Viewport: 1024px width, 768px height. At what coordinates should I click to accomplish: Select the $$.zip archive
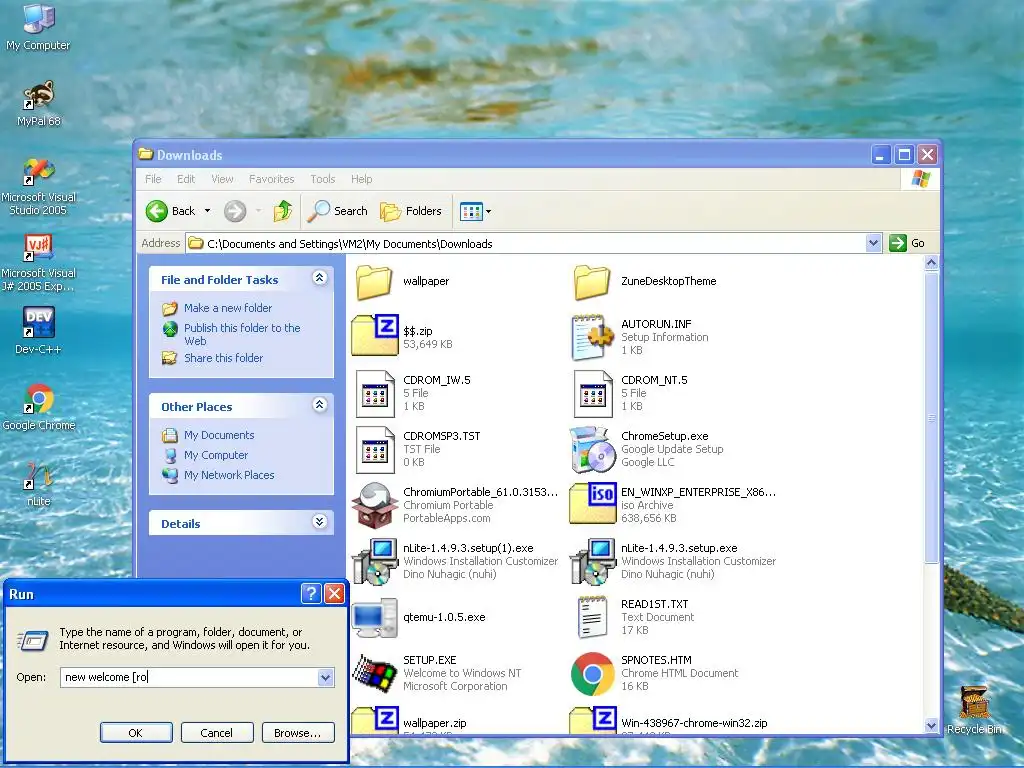pyautogui.click(x=403, y=336)
